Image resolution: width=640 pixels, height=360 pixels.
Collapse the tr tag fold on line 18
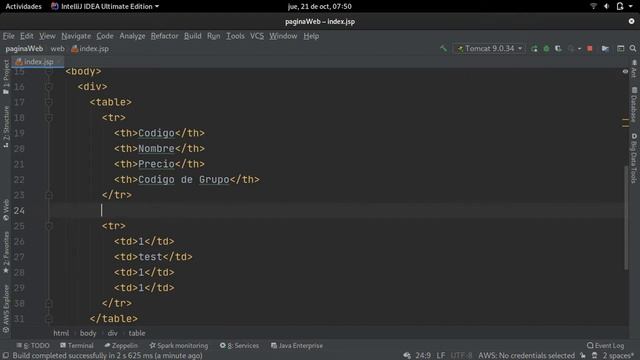click(49, 118)
